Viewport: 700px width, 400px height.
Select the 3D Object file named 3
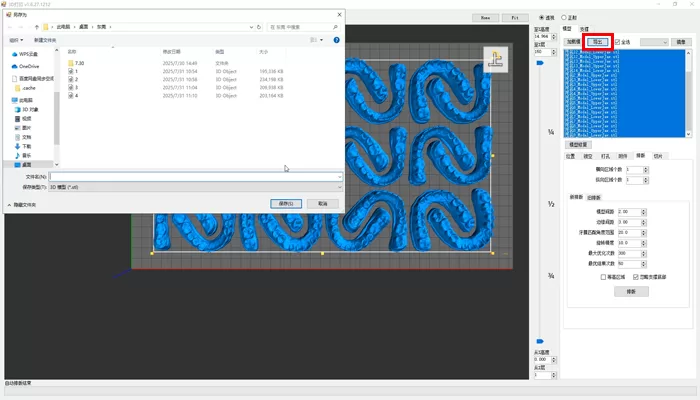coord(76,88)
